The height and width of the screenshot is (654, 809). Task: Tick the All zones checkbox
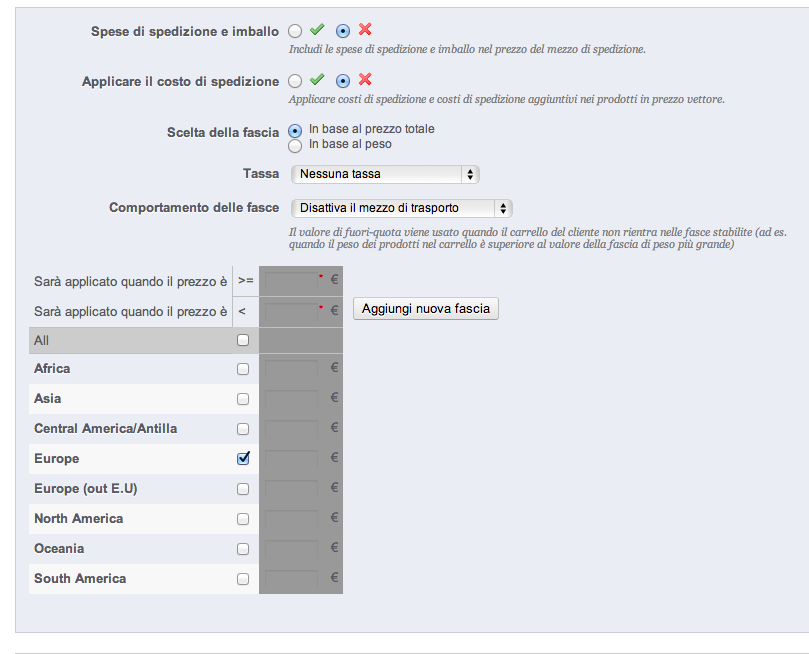coord(243,340)
